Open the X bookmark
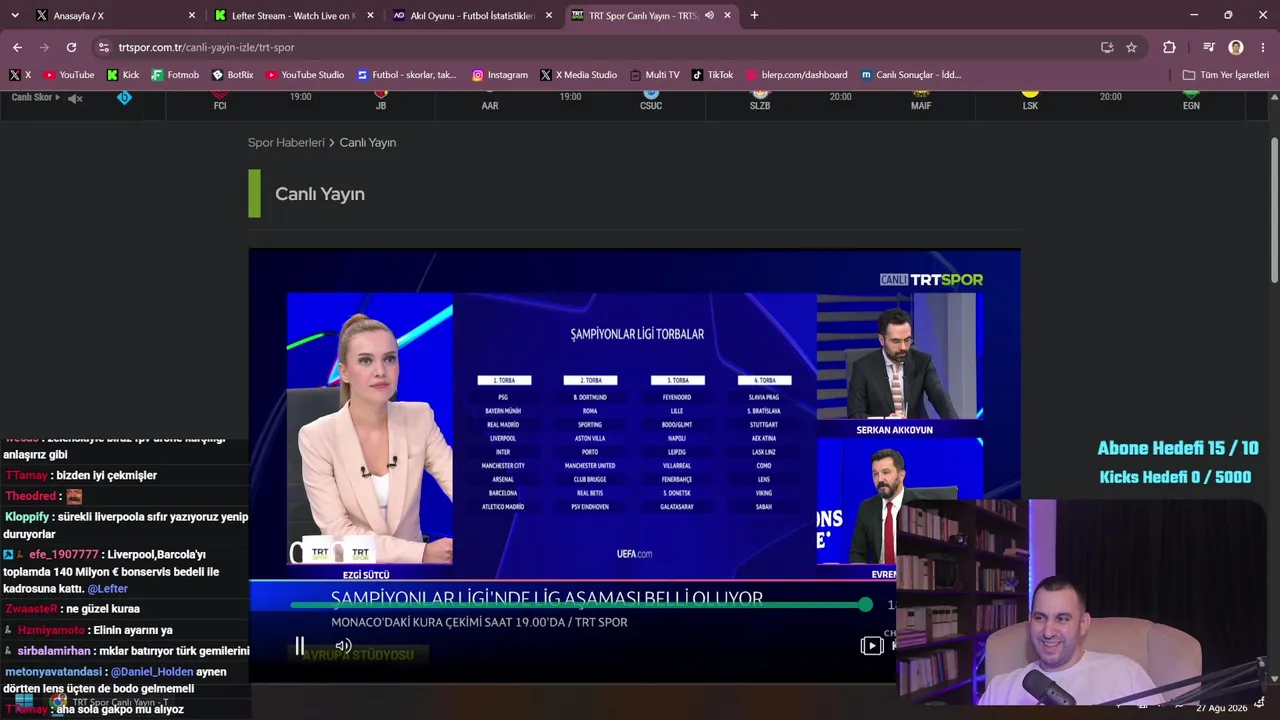Image resolution: width=1280 pixels, height=720 pixels. (20, 75)
